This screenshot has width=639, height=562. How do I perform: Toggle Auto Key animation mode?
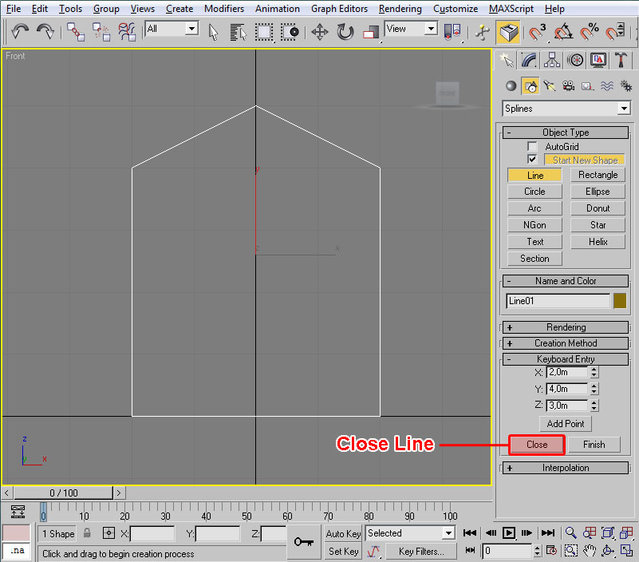tap(343, 534)
